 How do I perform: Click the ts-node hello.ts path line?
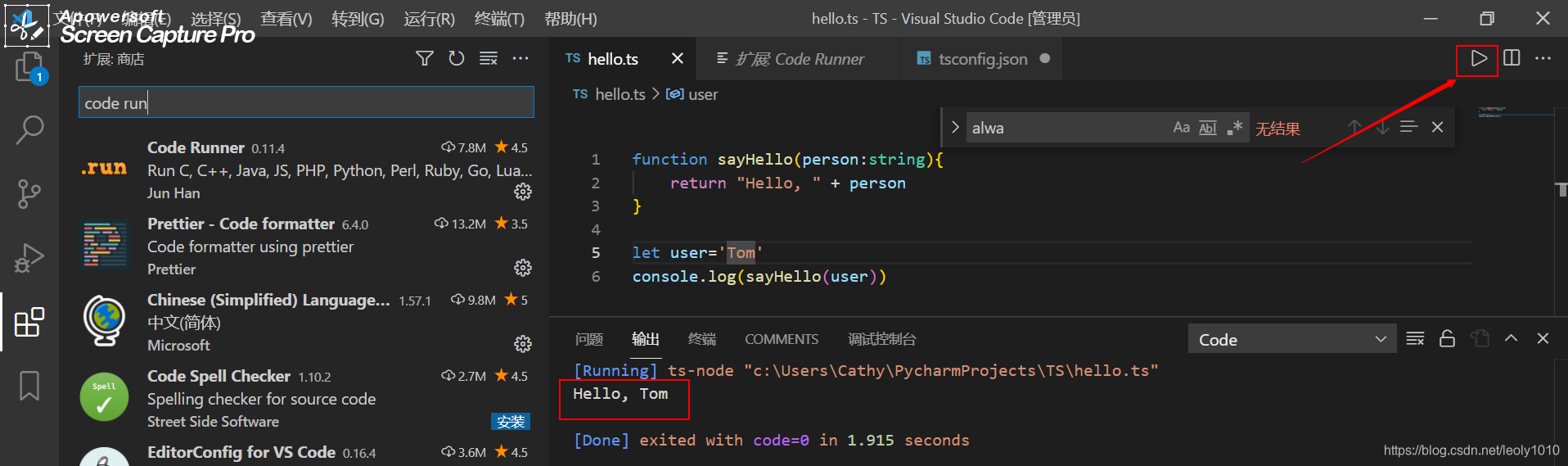point(866,370)
